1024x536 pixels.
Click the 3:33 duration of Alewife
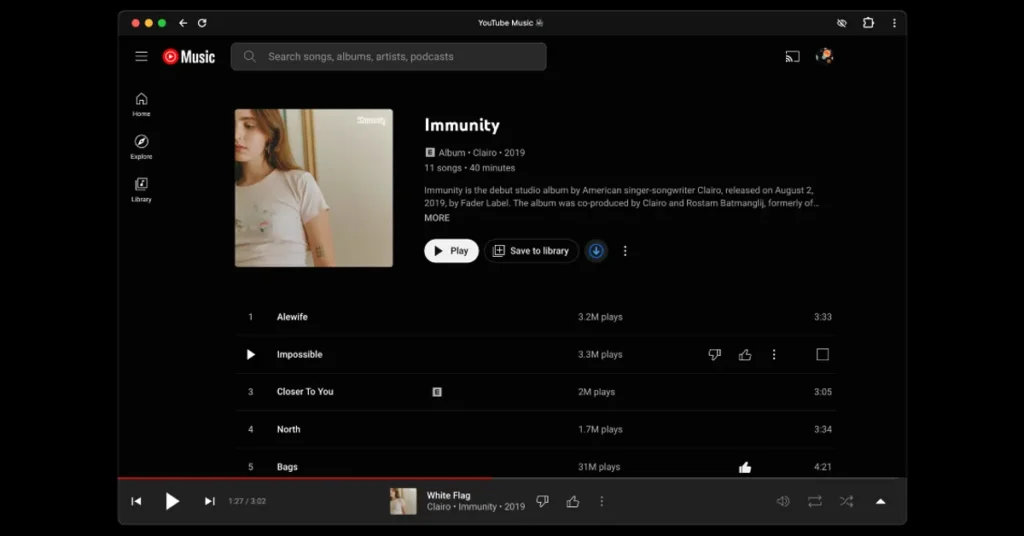823,317
